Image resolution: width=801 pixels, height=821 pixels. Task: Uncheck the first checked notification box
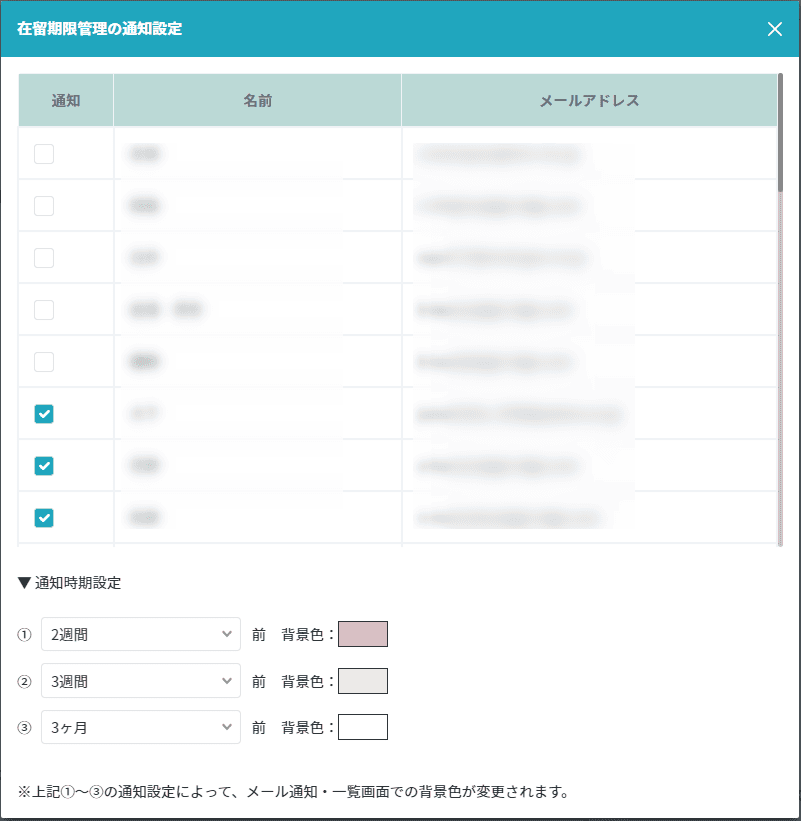[44, 414]
